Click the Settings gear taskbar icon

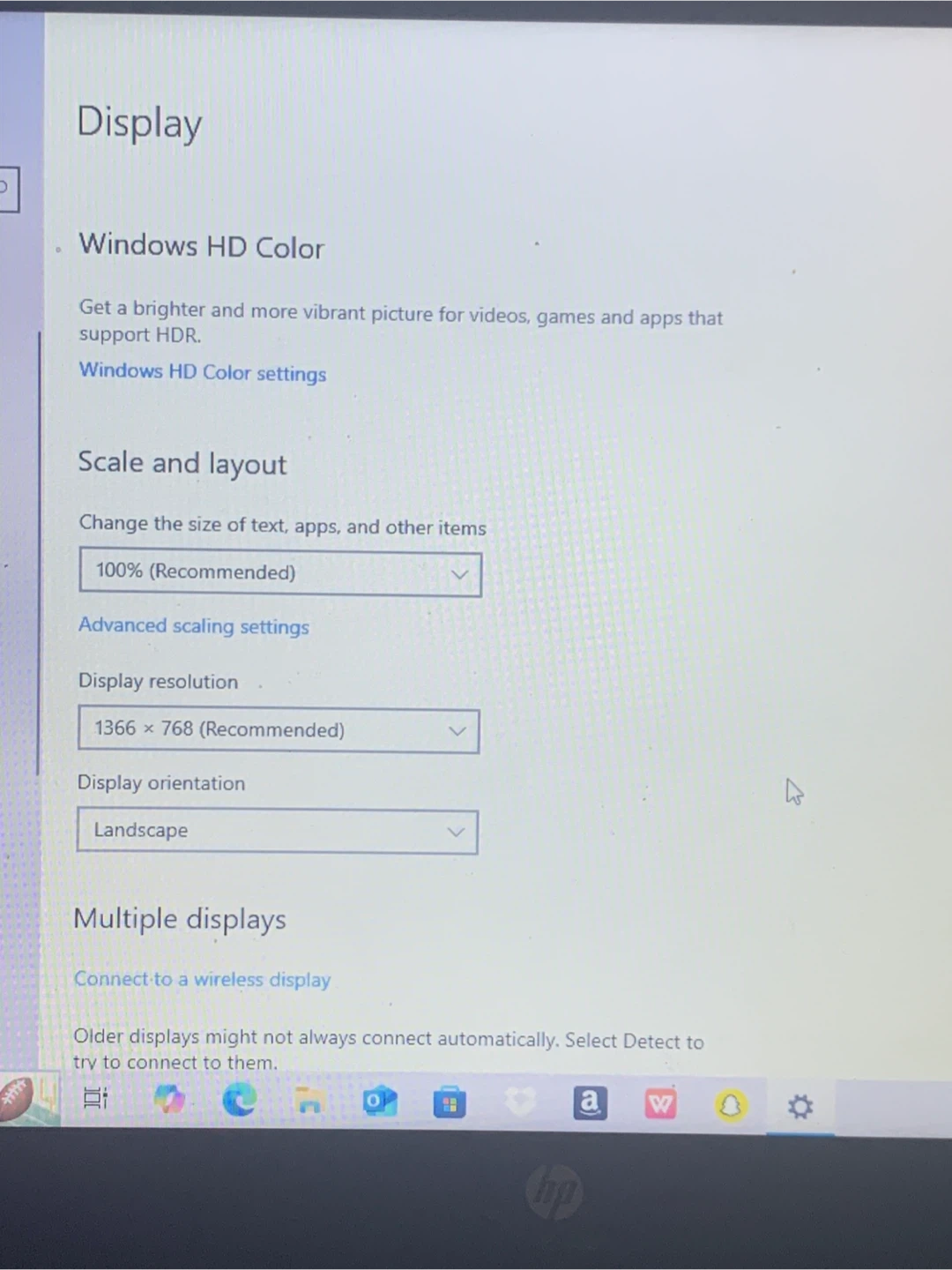click(x=800, y=1106)
